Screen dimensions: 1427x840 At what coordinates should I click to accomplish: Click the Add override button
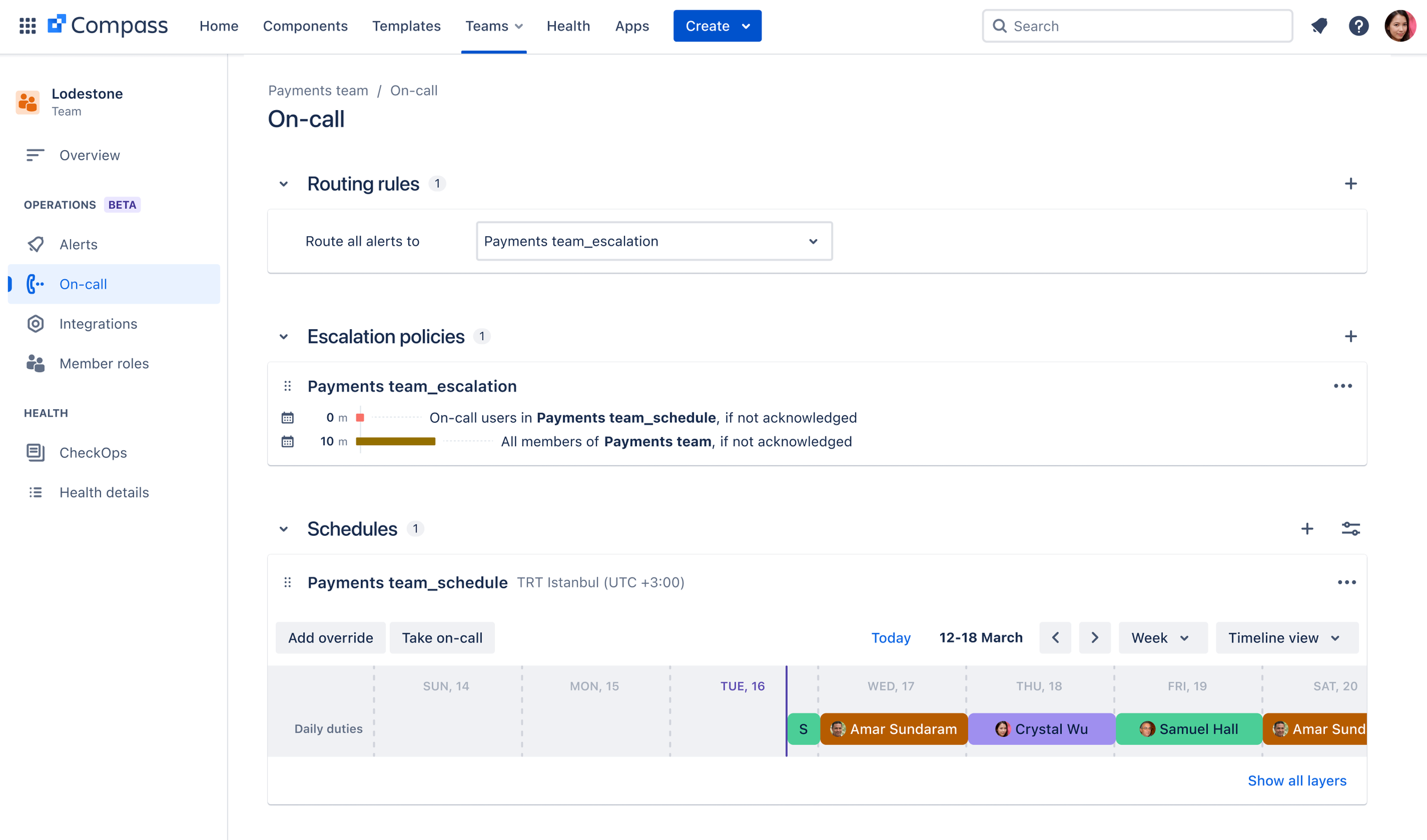tap(330, 637)
